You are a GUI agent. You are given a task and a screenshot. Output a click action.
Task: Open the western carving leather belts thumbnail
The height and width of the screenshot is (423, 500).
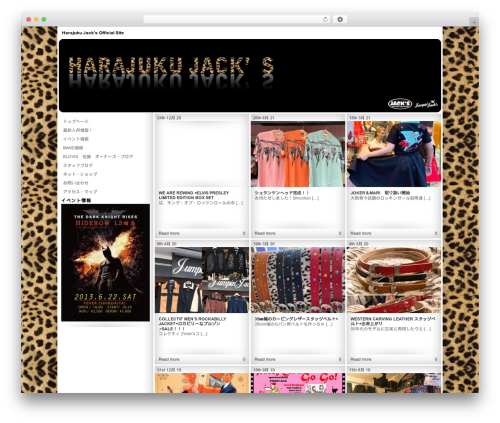394,280
